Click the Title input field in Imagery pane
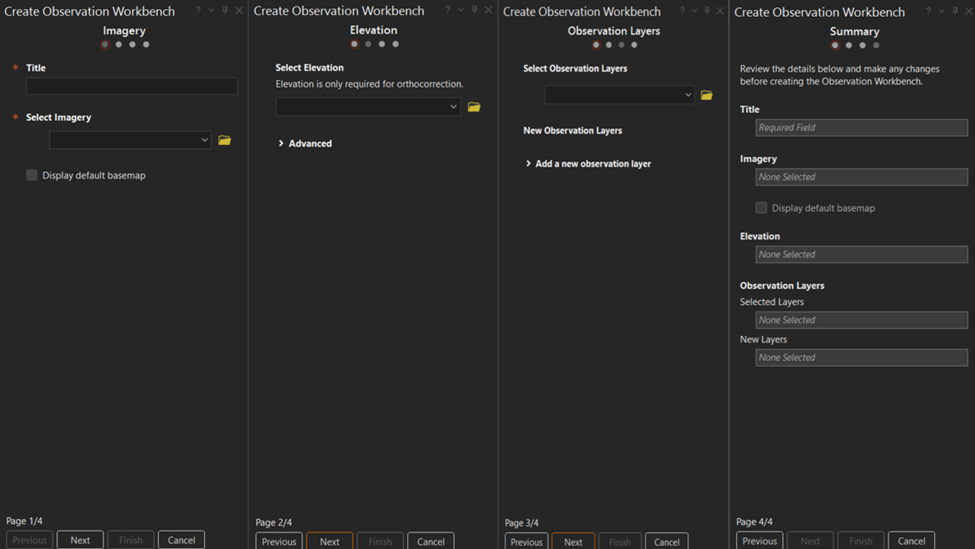975x549 pixels. (132, 86)
